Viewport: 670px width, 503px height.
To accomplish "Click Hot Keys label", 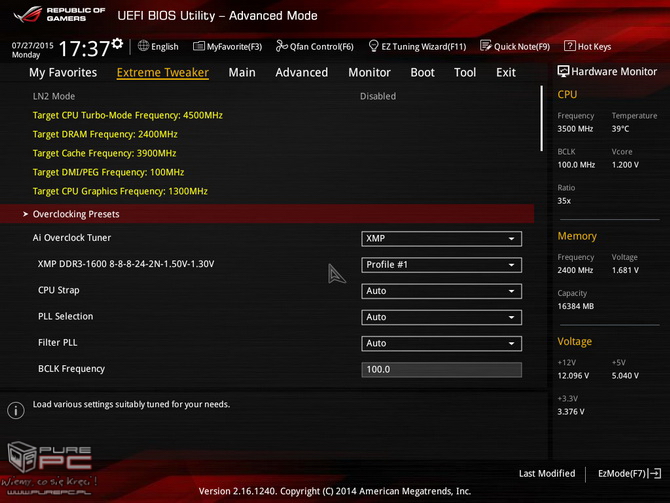I will [594, 47].
